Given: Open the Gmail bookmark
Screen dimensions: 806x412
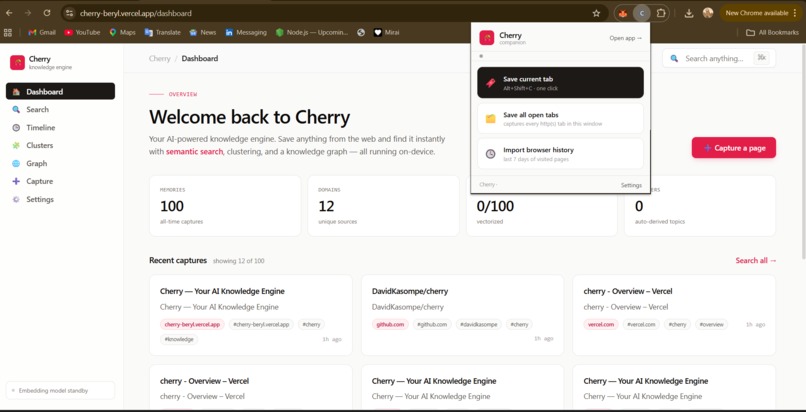Looking at the screenshot, I should [42, 32].
